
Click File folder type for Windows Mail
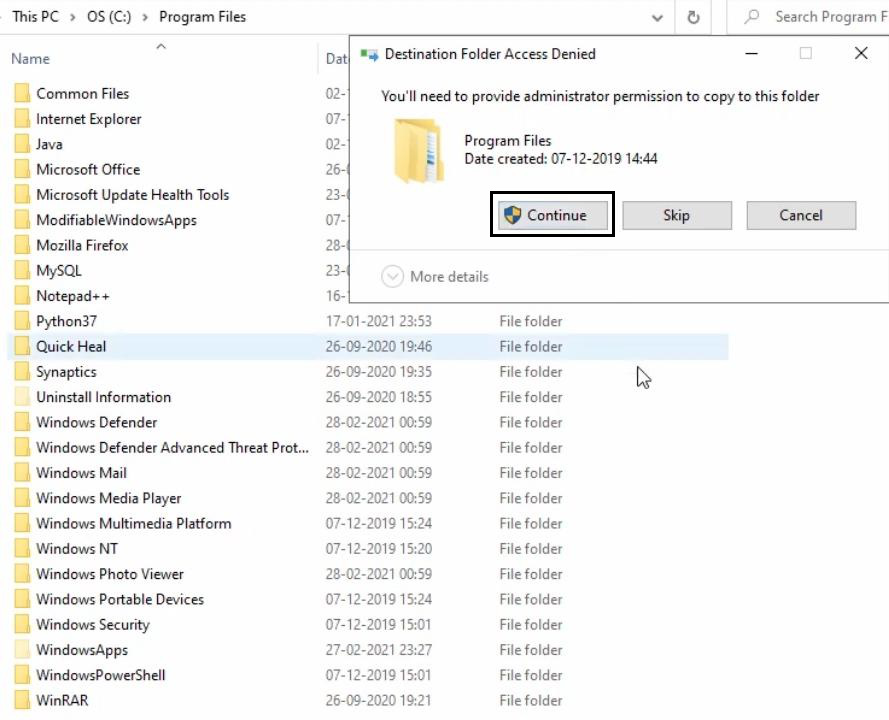[531, 473]
